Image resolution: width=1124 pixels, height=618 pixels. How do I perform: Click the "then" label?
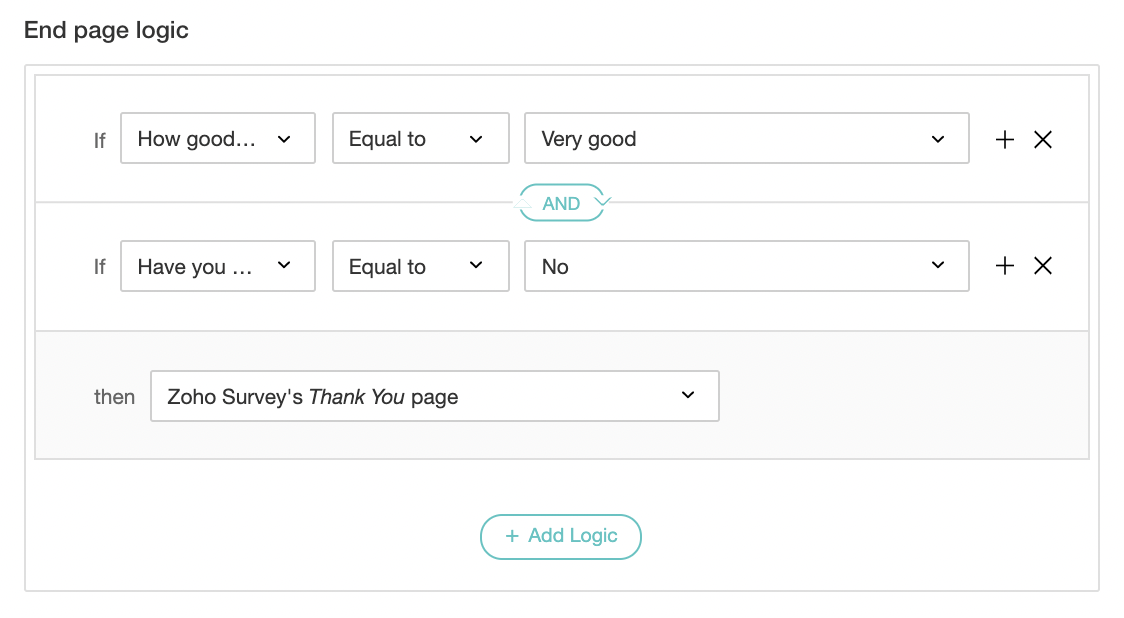pos(114,397)
